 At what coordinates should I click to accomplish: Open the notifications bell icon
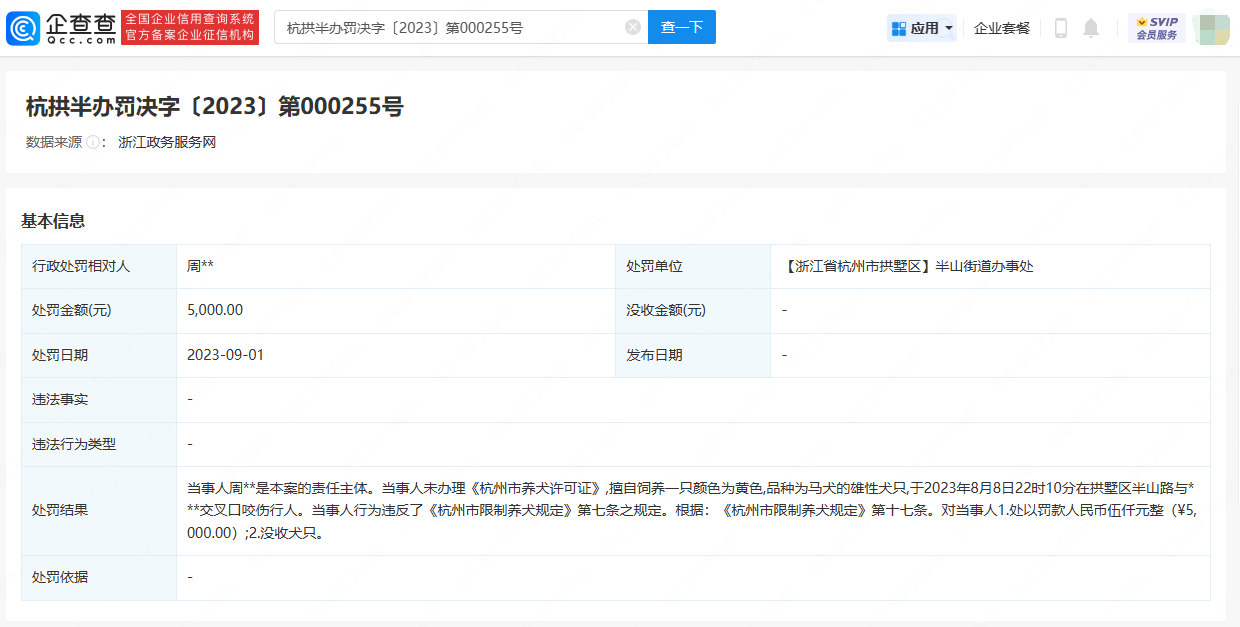tap(1091, 28)
